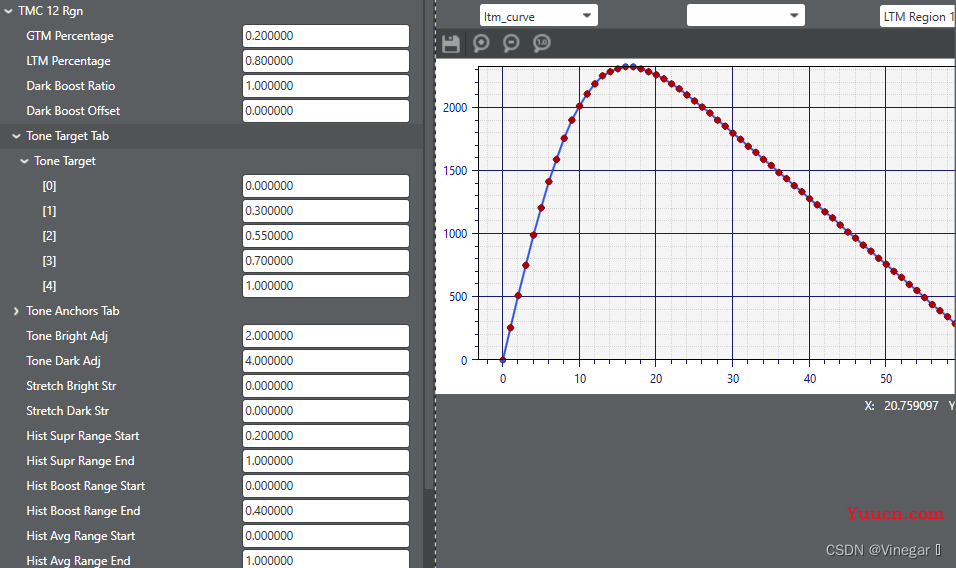Click the Tone Bright Adj field
This screenshot has width=956, height=568.
tap(325, 336)
